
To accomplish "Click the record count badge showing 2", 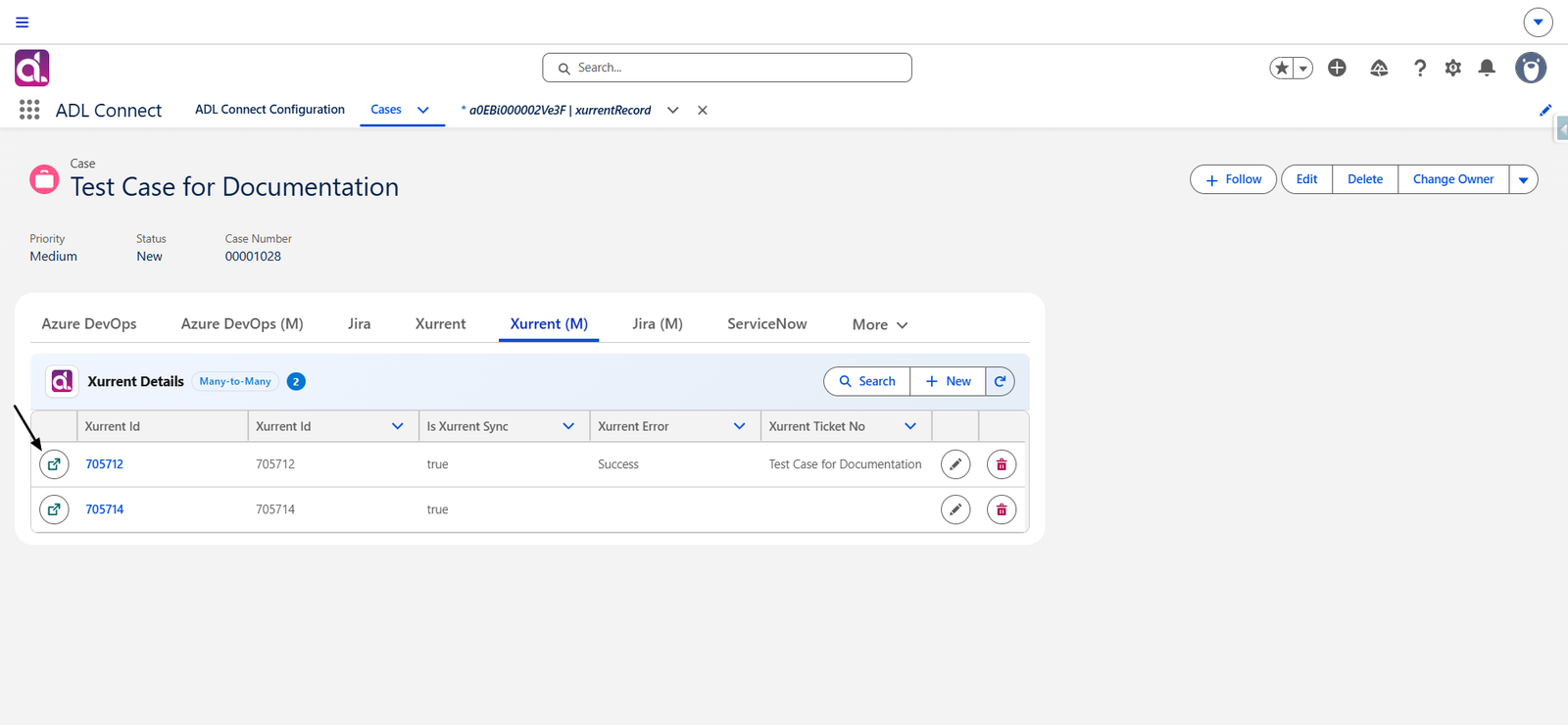I will pos(296,381).
